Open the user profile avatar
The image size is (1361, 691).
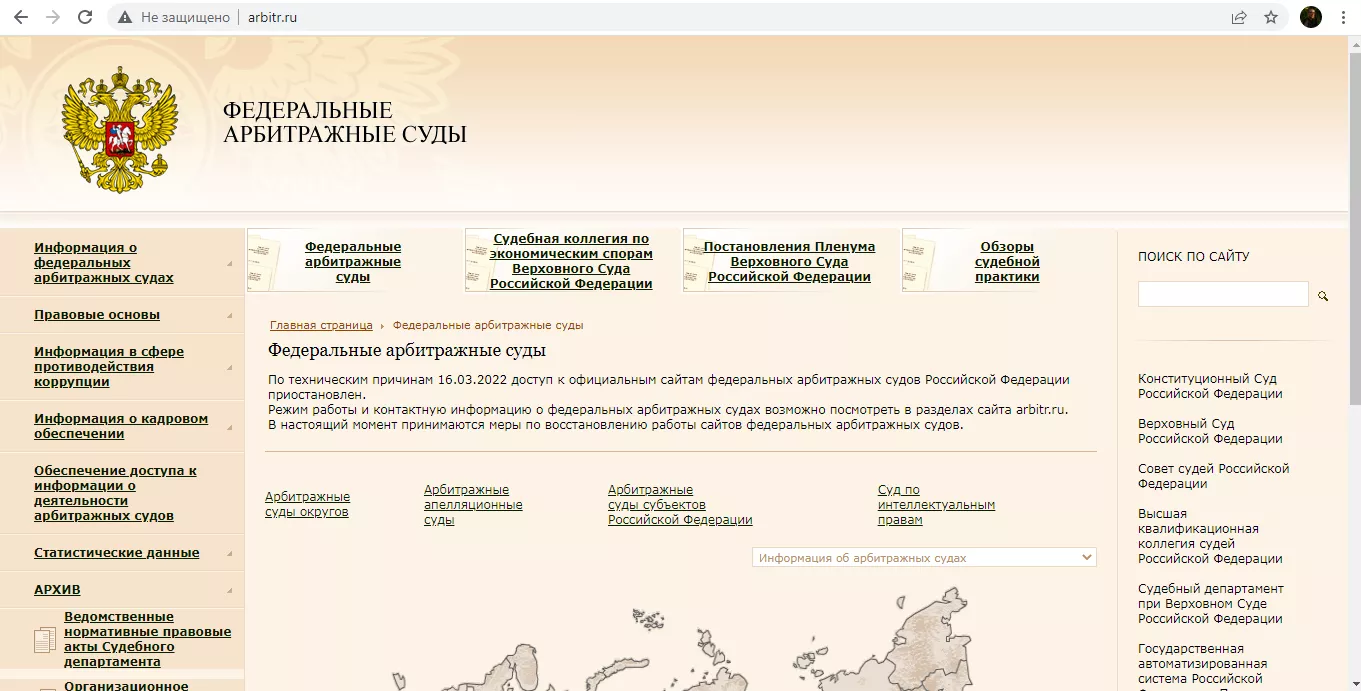click(1310, 17)
